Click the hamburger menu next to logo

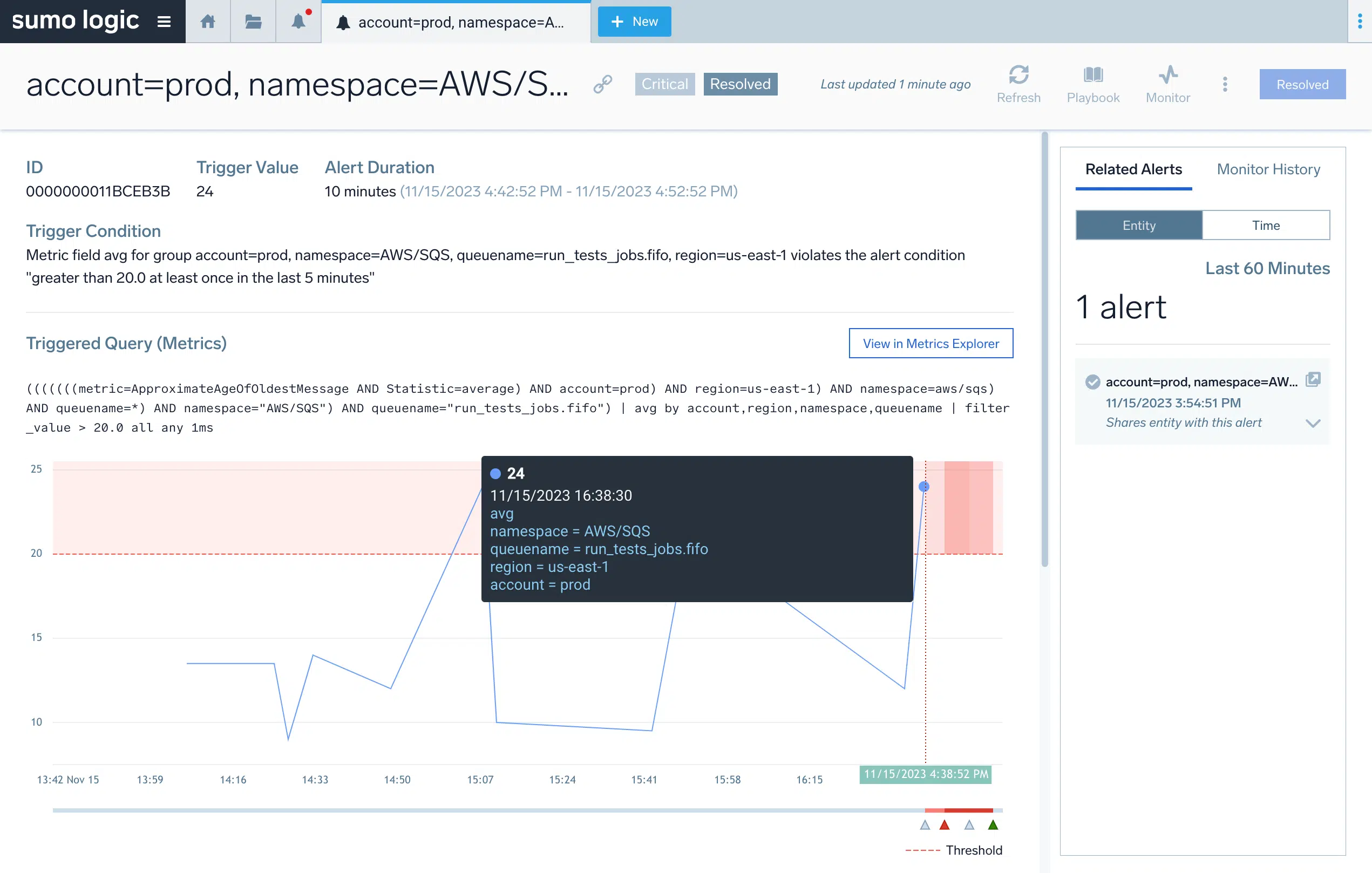tap(164, 22)
